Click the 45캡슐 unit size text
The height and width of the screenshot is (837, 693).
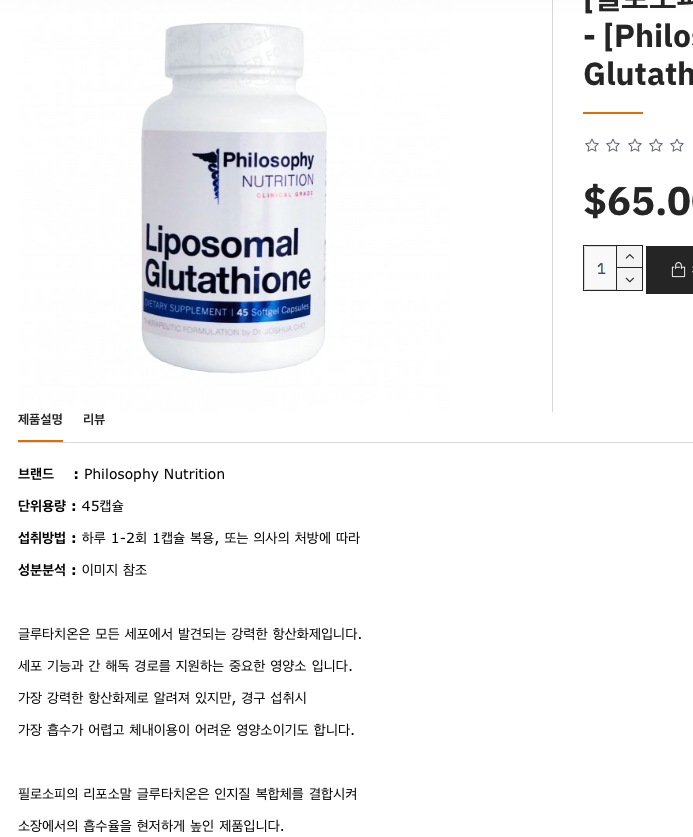pos(103,506)
